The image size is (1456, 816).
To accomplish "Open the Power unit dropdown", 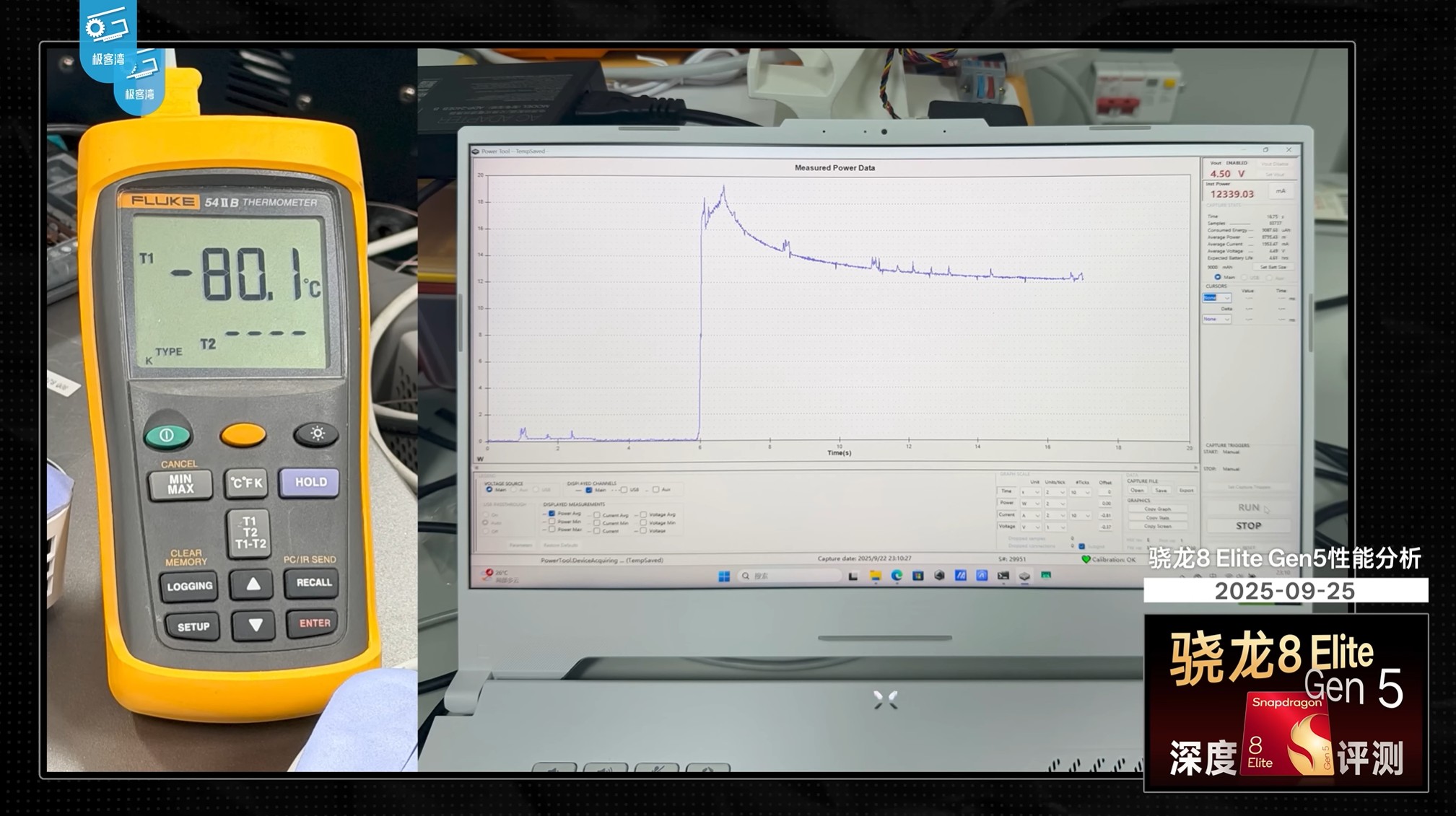I will click(x=1029, y=504).
